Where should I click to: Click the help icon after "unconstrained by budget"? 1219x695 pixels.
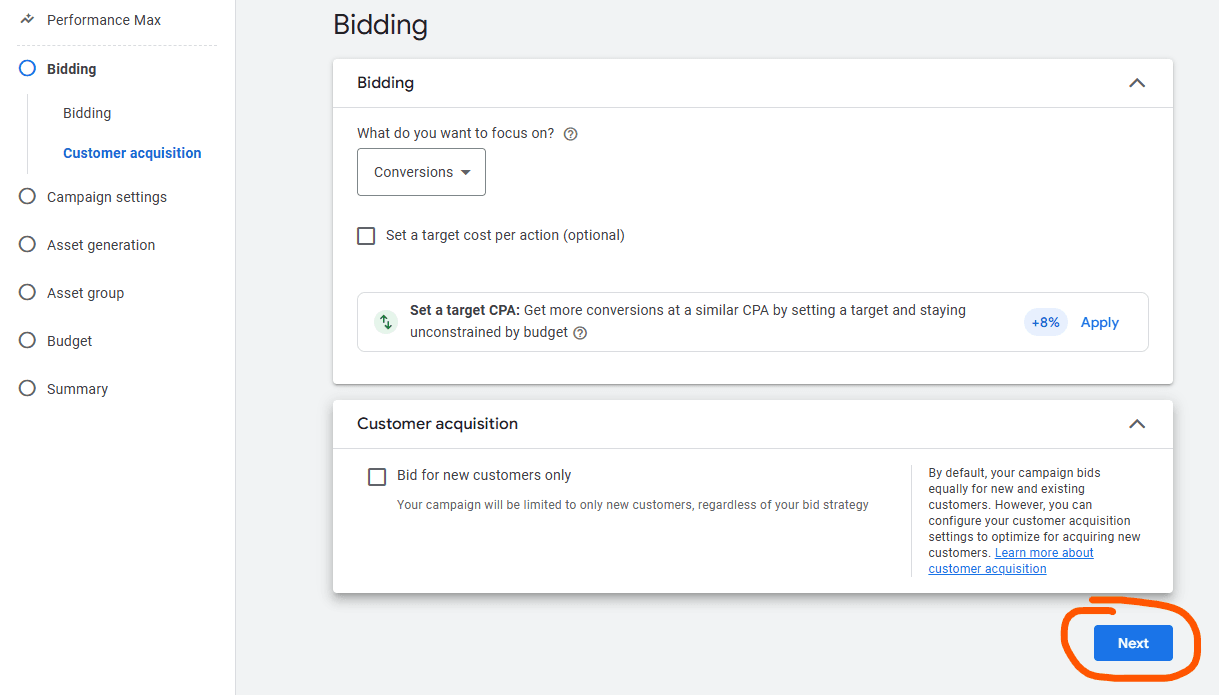[x=581, y=333]
